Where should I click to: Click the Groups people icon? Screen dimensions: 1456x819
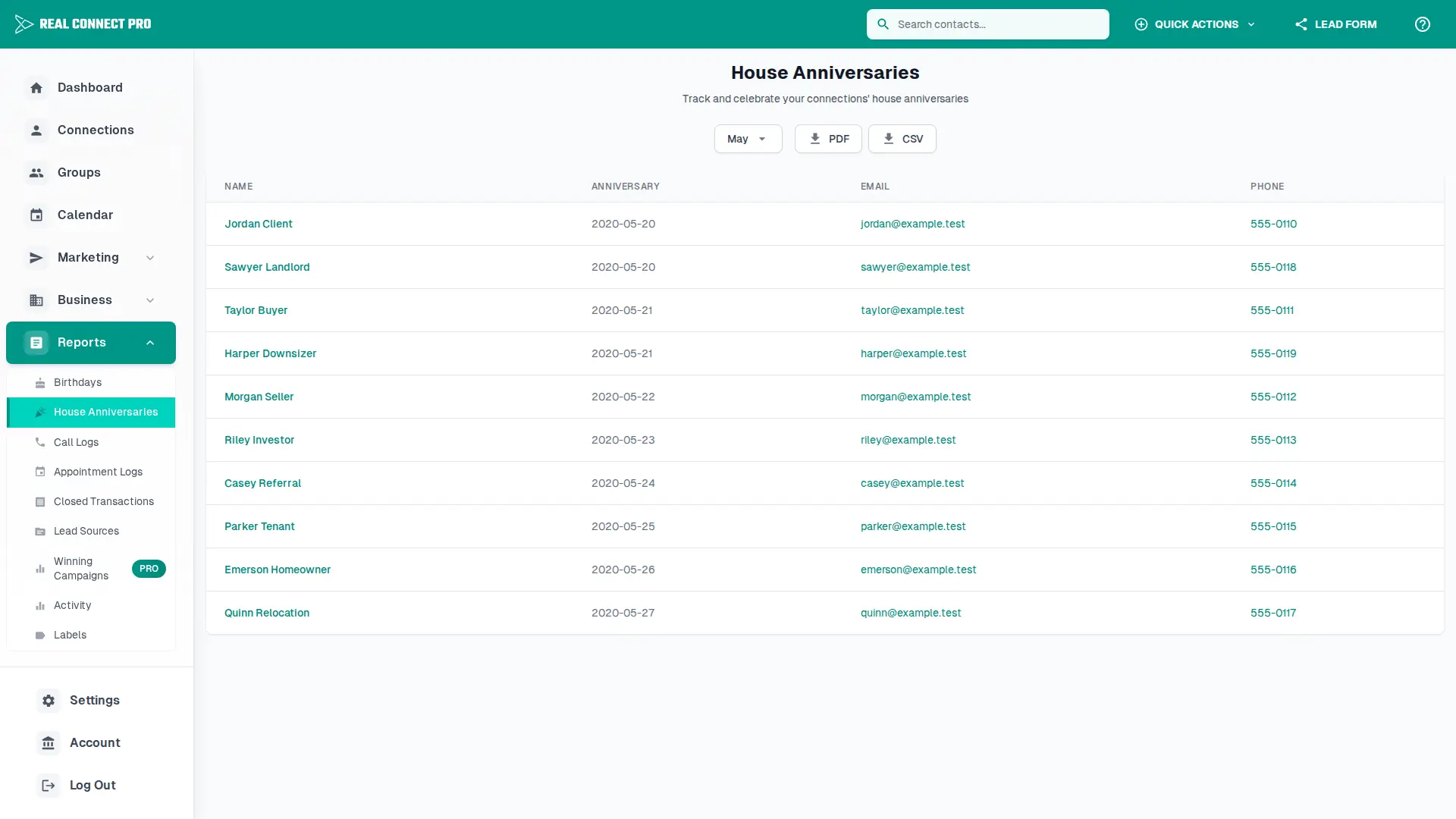[36, 173]
